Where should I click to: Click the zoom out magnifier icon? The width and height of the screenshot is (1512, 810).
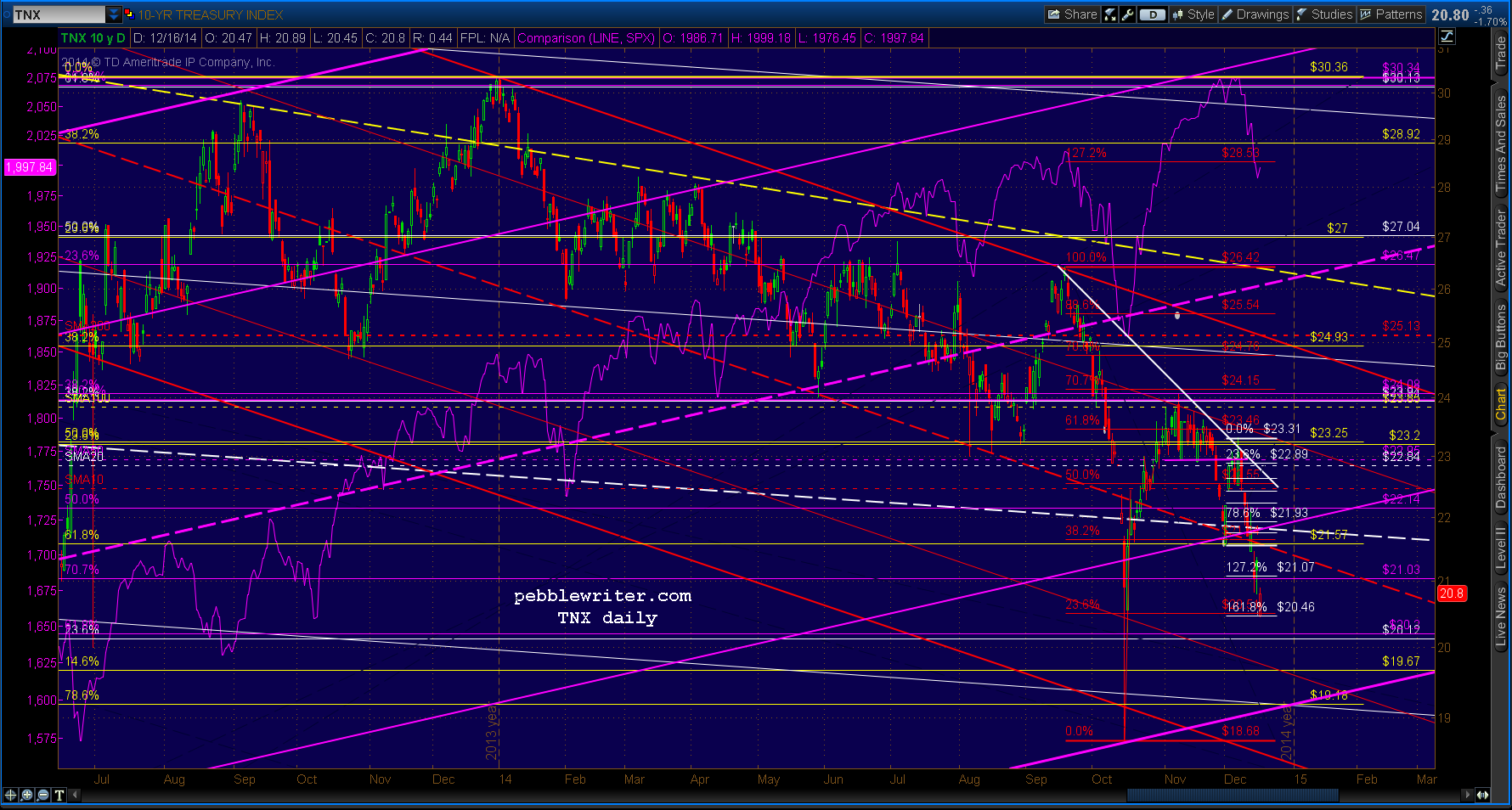pos(43,795)
